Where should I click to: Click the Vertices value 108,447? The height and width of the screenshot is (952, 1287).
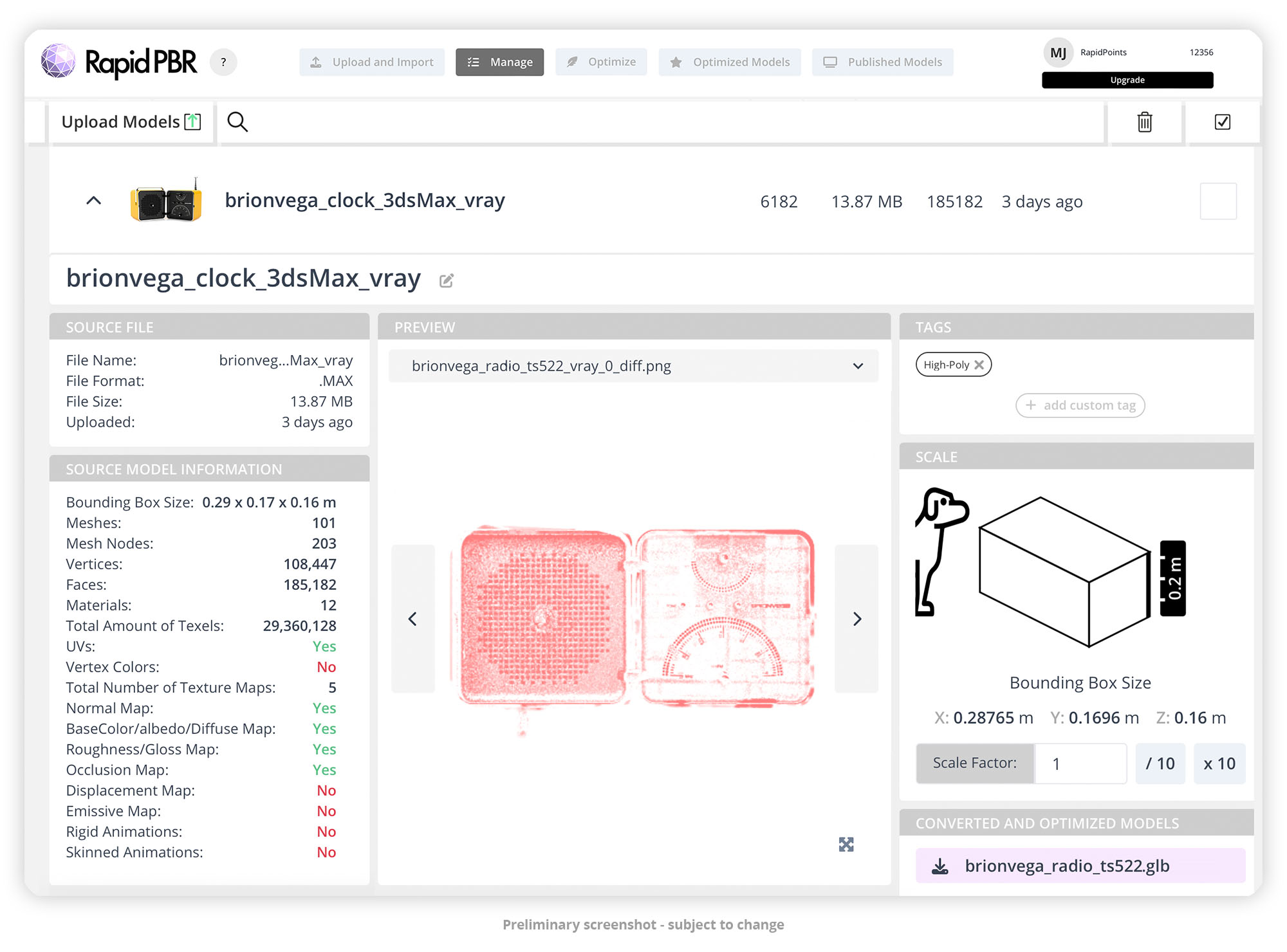[310, 564]
